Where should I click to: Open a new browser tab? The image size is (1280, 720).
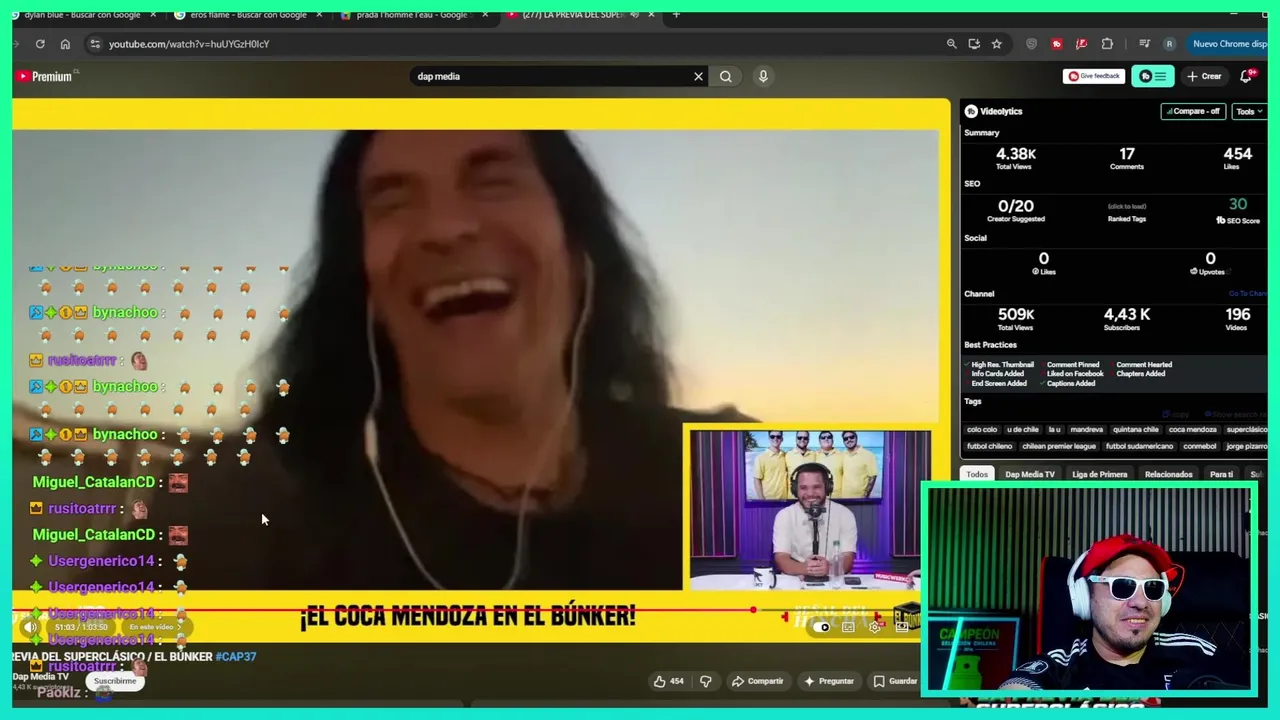676,15
